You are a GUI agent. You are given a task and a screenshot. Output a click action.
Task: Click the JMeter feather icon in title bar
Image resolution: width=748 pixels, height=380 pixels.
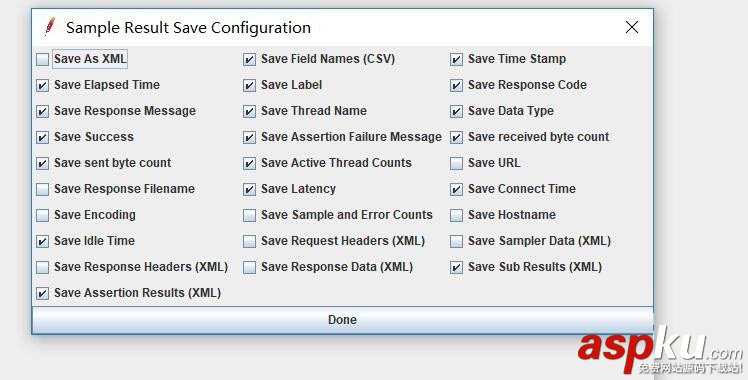[50, 27]
